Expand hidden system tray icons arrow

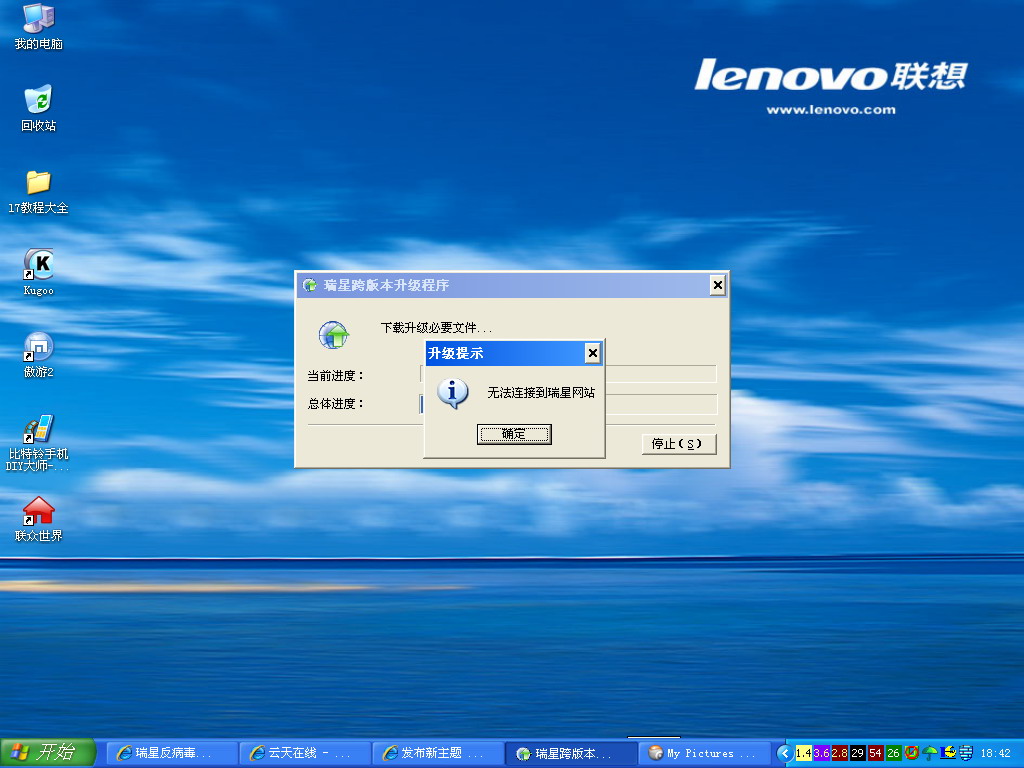785,753
